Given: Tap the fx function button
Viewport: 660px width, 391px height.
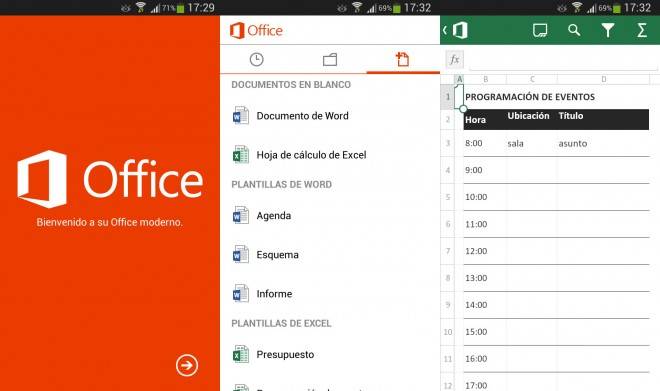Looking at the screenshot, I should pyautogui.click(x=455, y=59).
